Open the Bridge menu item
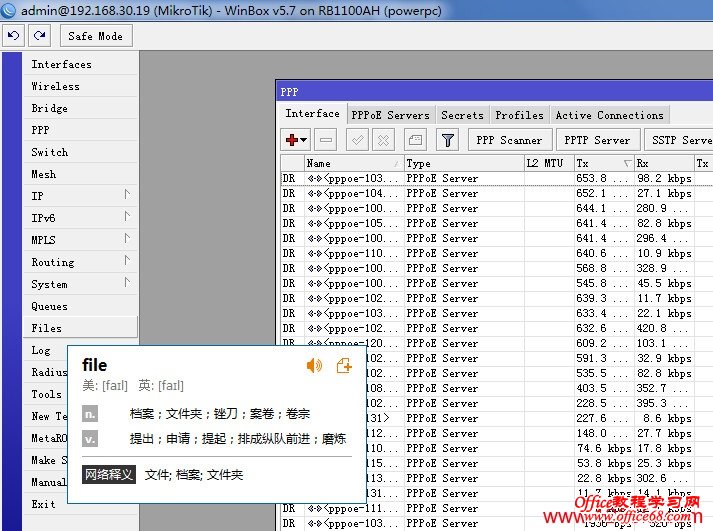 tap(80, 108)
